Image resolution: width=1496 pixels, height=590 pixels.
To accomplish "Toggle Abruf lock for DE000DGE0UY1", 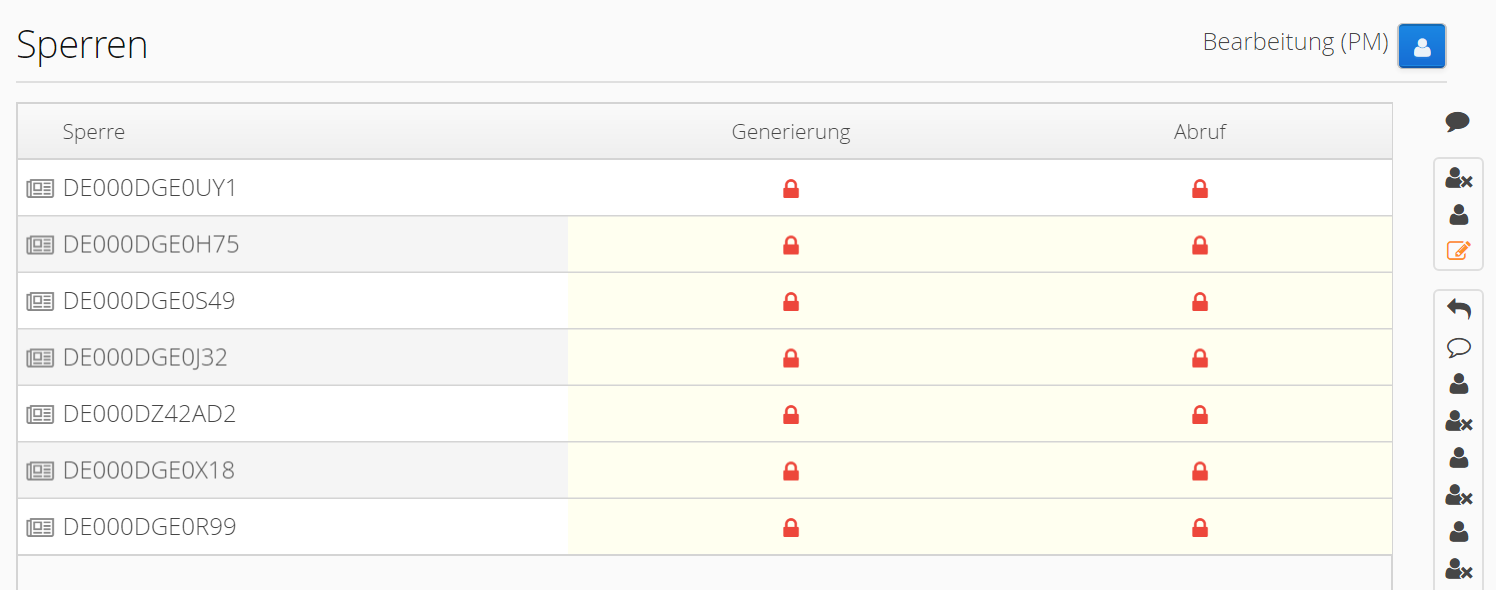I will (x=1200, y=188).
